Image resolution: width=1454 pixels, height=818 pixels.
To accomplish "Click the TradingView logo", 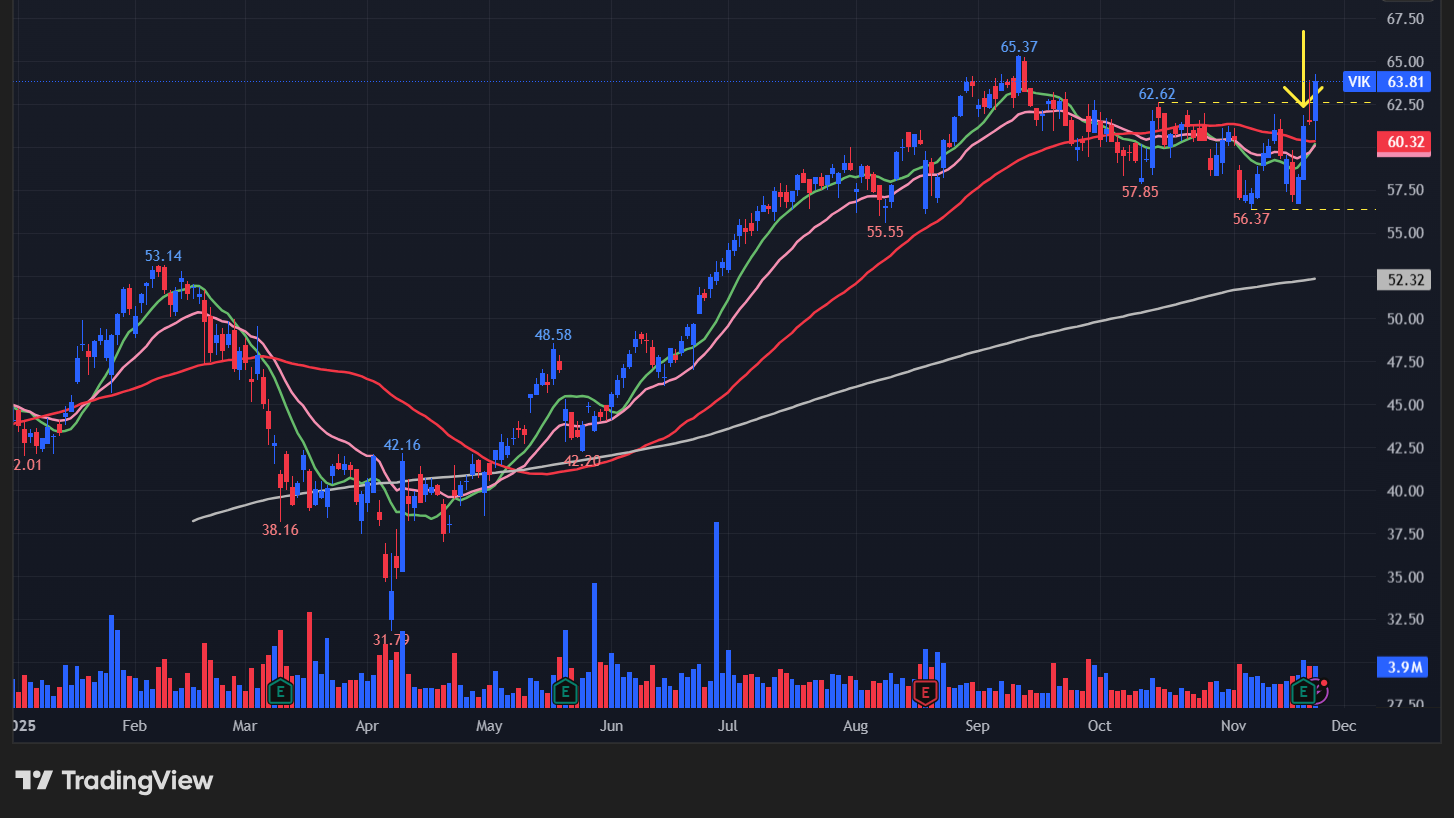I will pos(114,780).
